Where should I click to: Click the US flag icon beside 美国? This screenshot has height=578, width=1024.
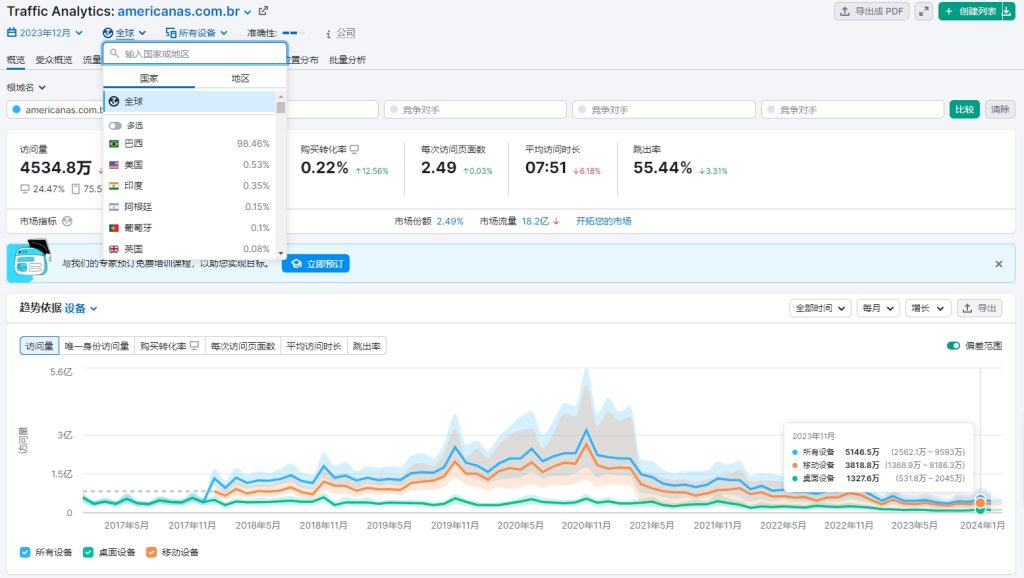tap(114, 165)
